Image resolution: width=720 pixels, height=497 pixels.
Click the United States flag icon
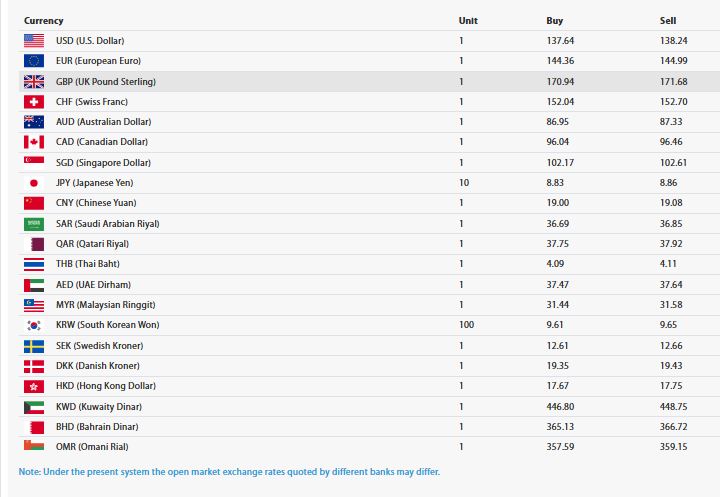[x=34, y=41]
